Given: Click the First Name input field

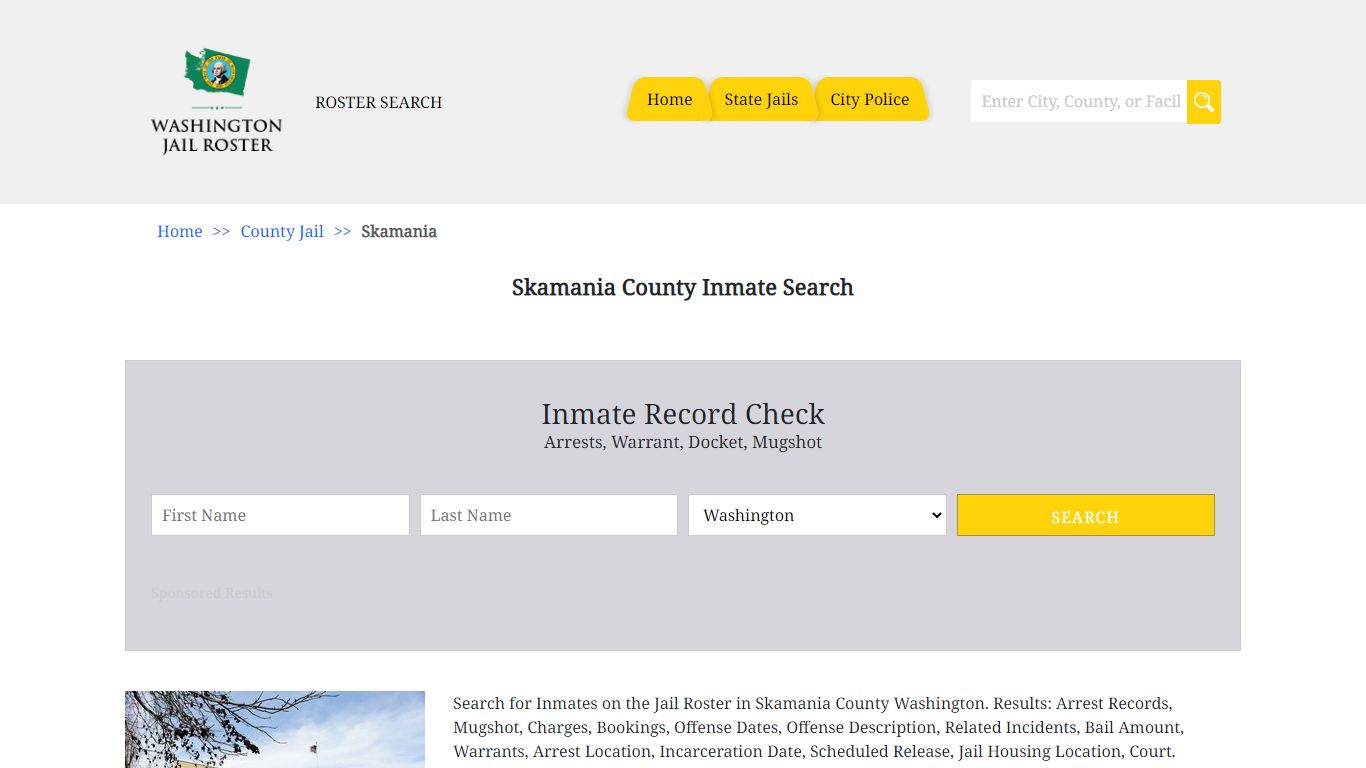Looking at the screenshot, I should (280, 515).
